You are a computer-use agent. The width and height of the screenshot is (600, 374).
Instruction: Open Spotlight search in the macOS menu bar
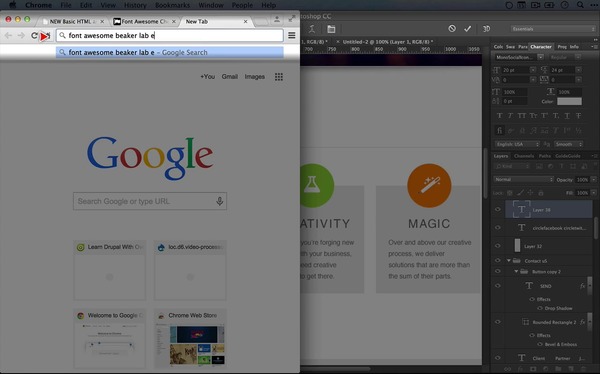(x=580, y=5)
